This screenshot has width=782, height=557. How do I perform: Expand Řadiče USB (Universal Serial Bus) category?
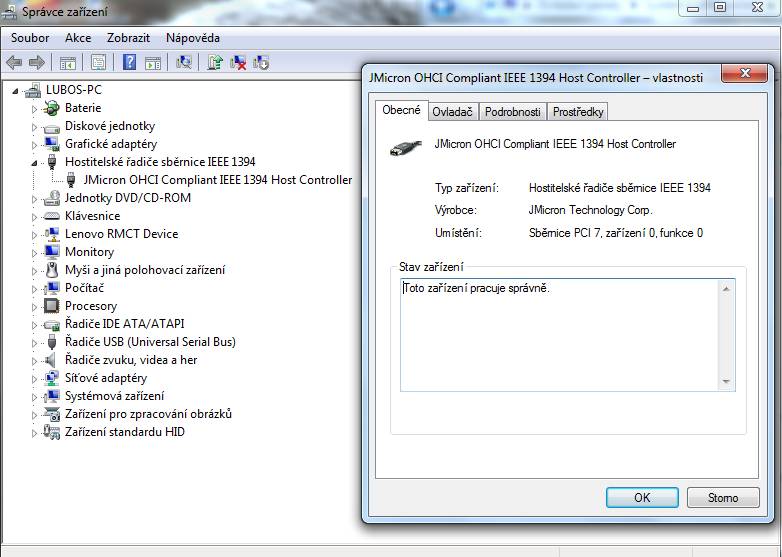(34, 343)
